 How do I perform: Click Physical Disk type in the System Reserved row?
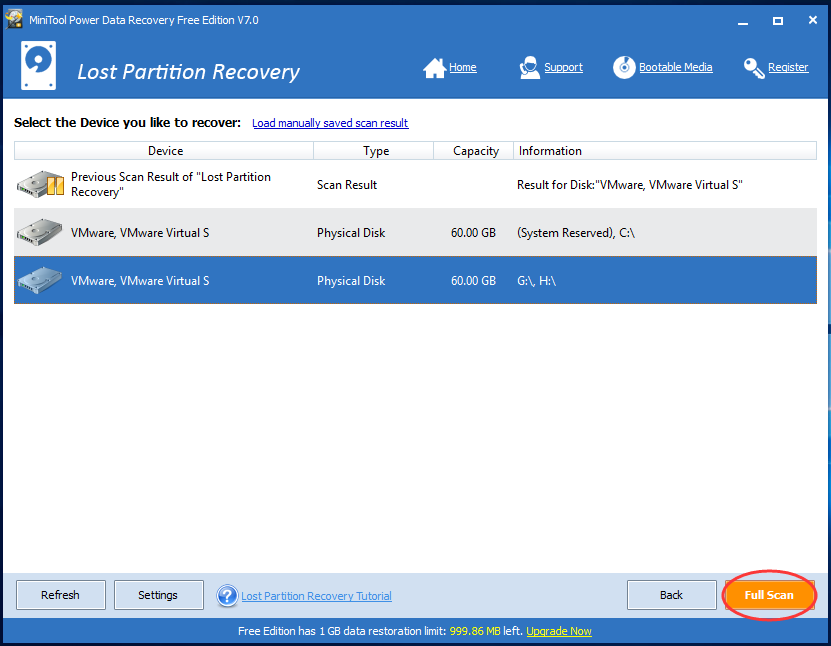[x=351, y=233]
